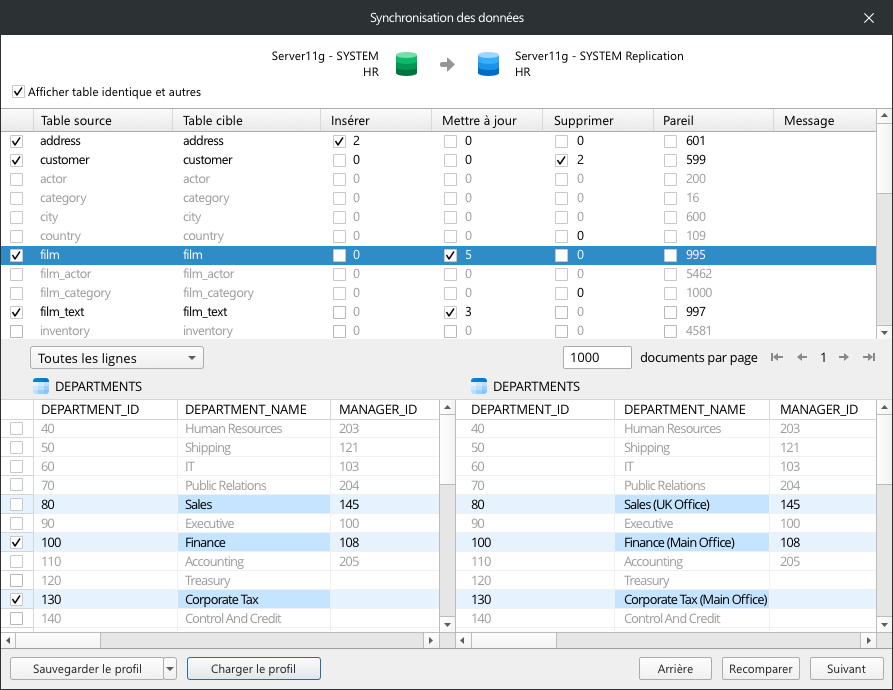Disable the Insérer checkbox for address
The width and height of the screenshot is (893, 690).
pos(339,141)
